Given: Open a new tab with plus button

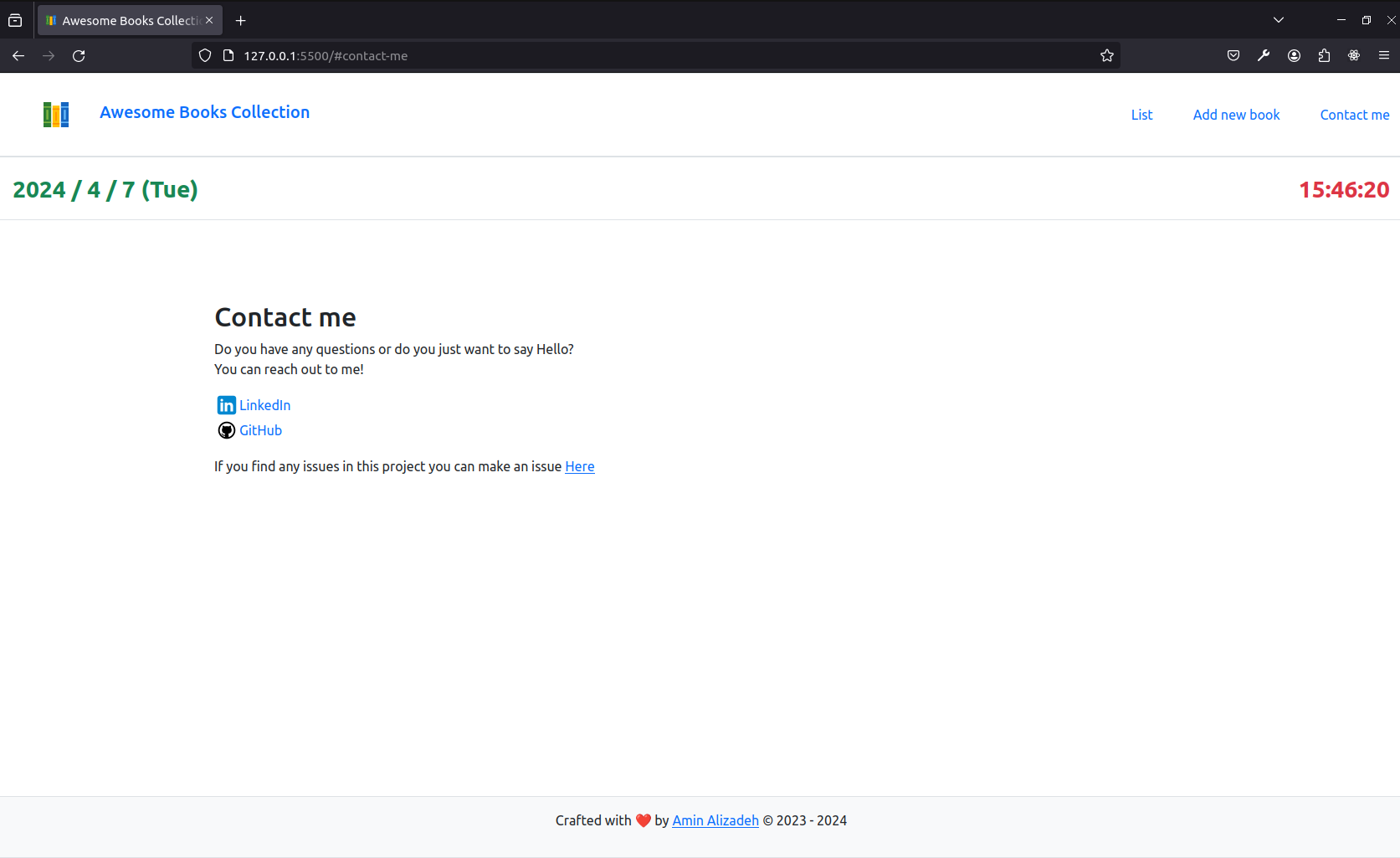Looking at the screenshot, I should [241, 20].
